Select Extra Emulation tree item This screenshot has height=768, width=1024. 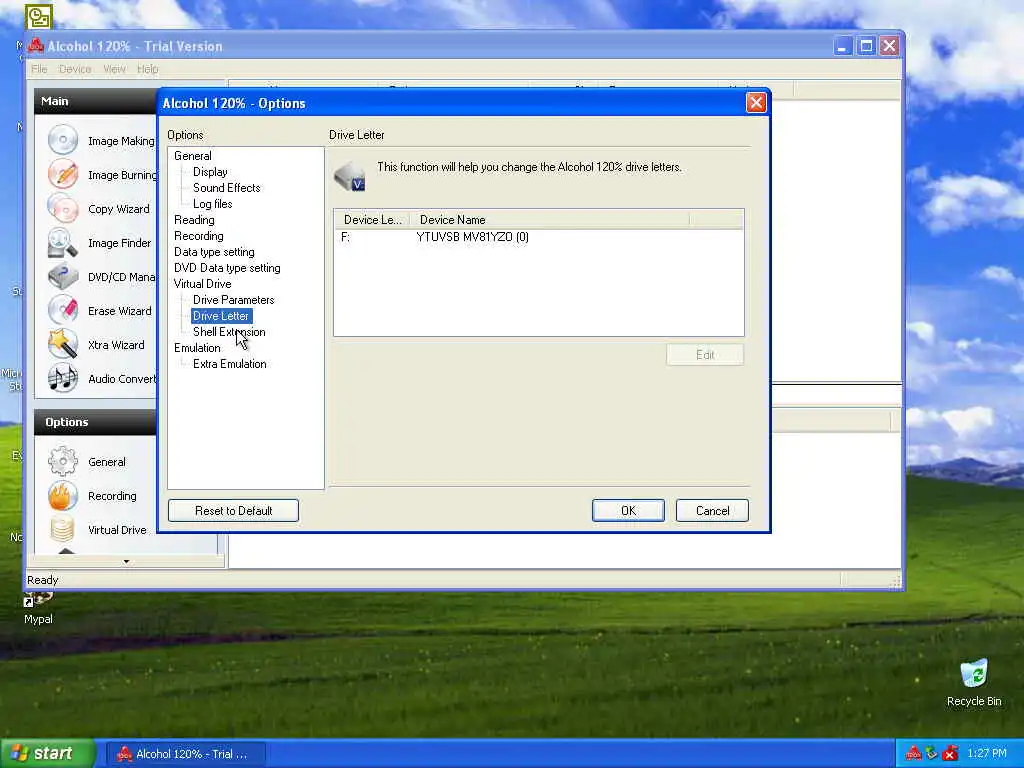tap(230, 364)
